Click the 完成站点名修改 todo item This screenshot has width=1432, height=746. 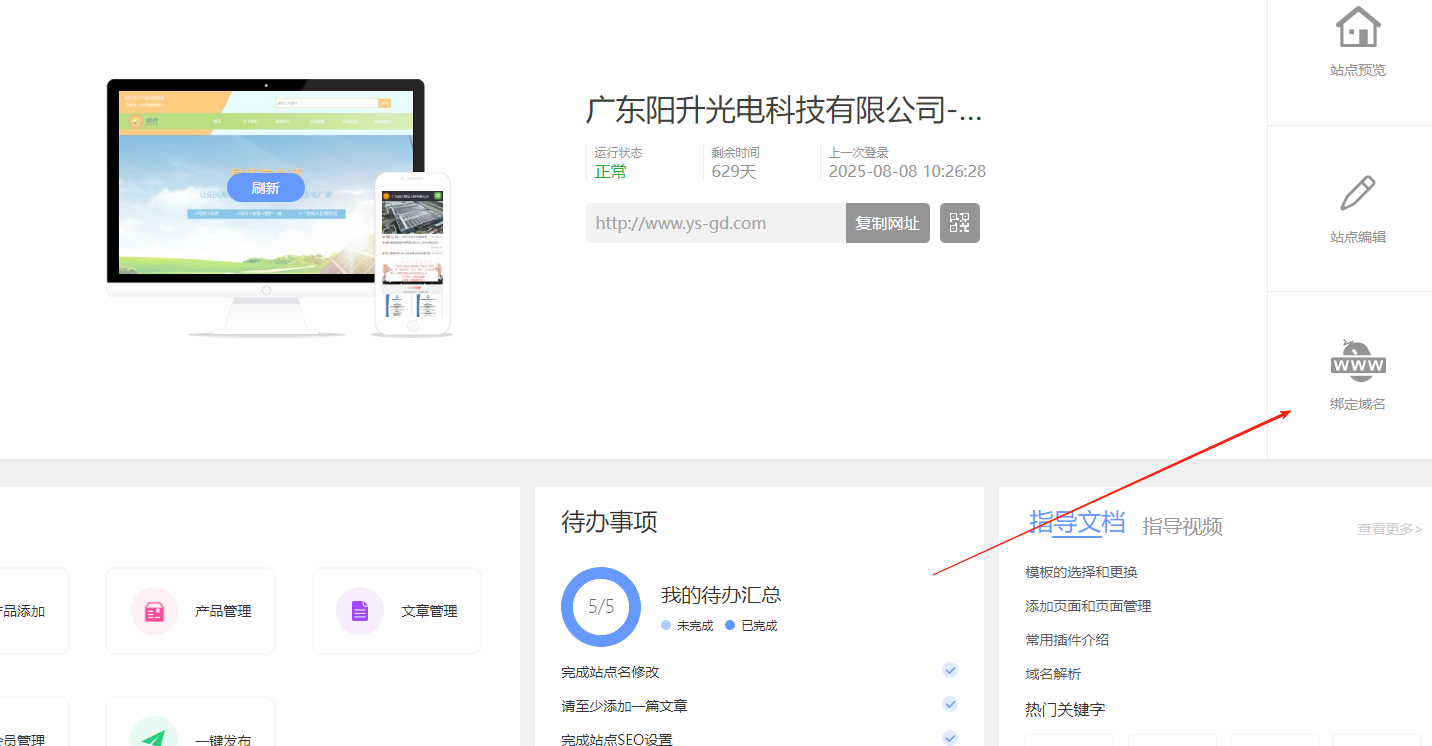[x=610, y=672]
